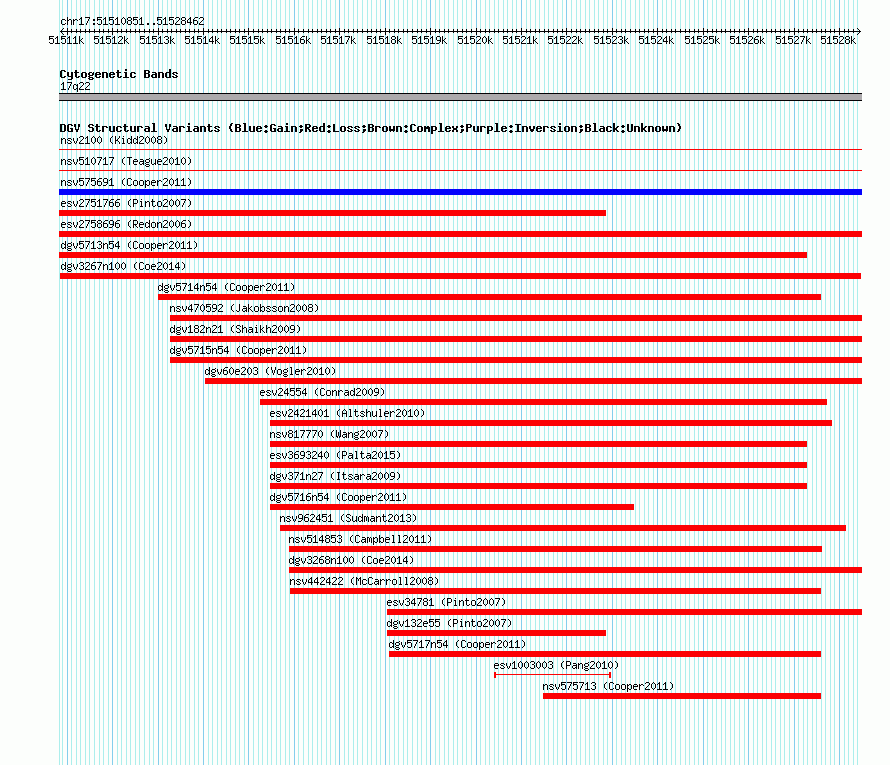Select the DGV Structural Variants track title
This screenshot has height=765, width=890.
tap(370, 128)
